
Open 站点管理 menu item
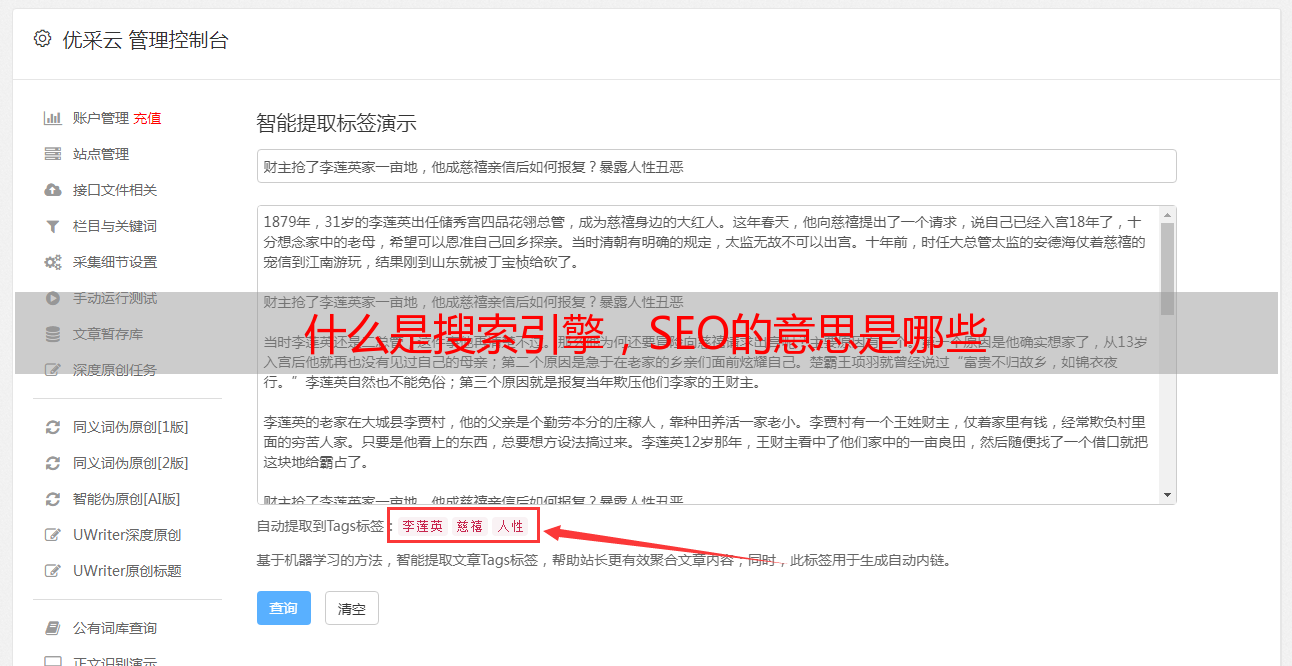100,154
